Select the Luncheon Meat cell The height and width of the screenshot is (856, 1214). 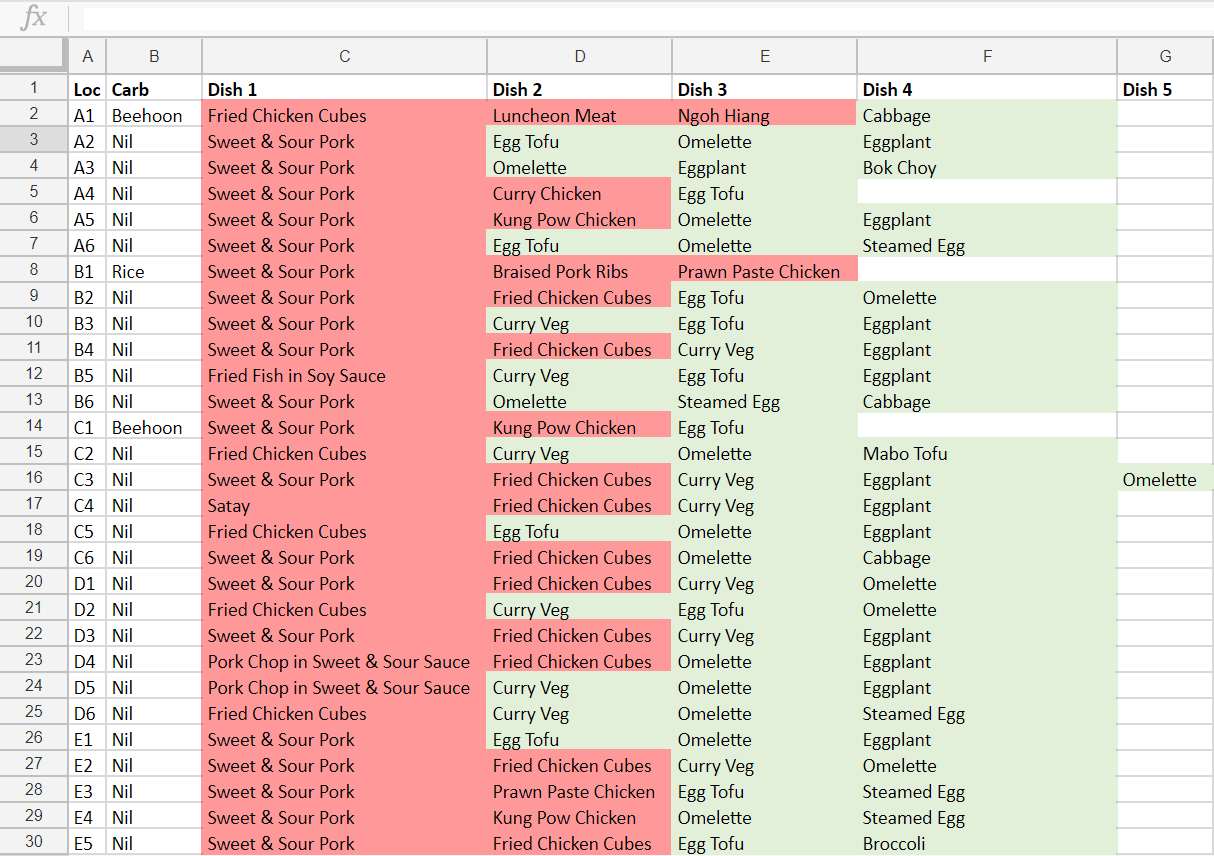579,116
